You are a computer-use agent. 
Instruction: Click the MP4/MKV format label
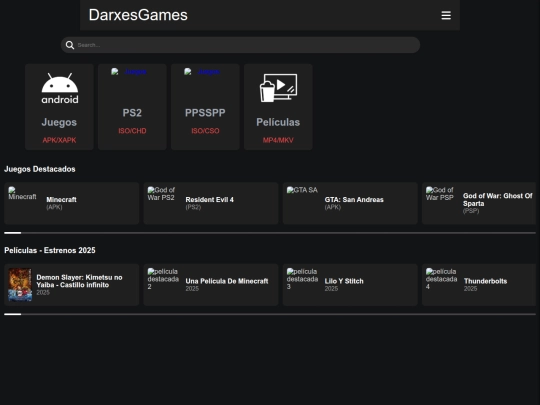click(278, 140)
